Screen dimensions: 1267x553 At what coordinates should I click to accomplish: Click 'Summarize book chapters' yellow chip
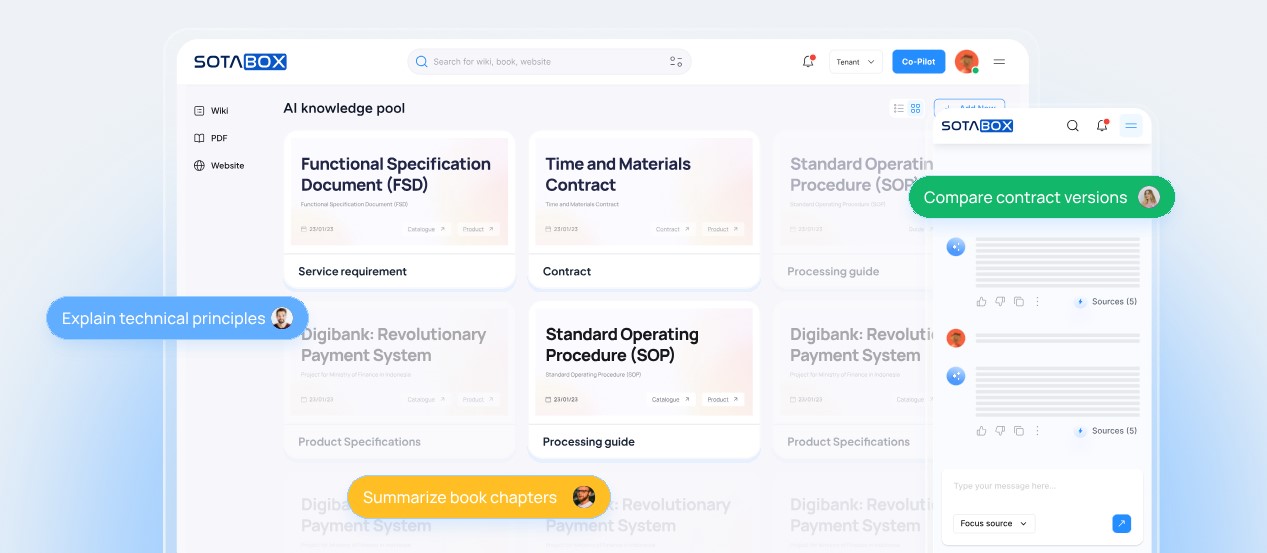point(478,497)
